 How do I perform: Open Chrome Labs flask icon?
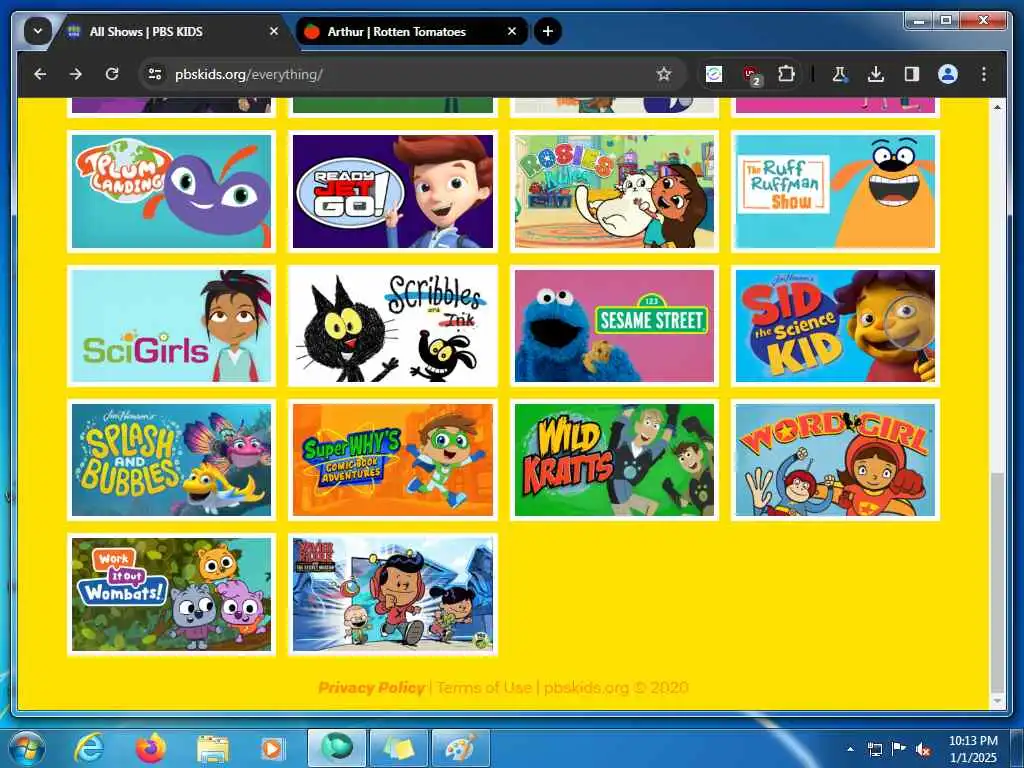click(839, 74)
